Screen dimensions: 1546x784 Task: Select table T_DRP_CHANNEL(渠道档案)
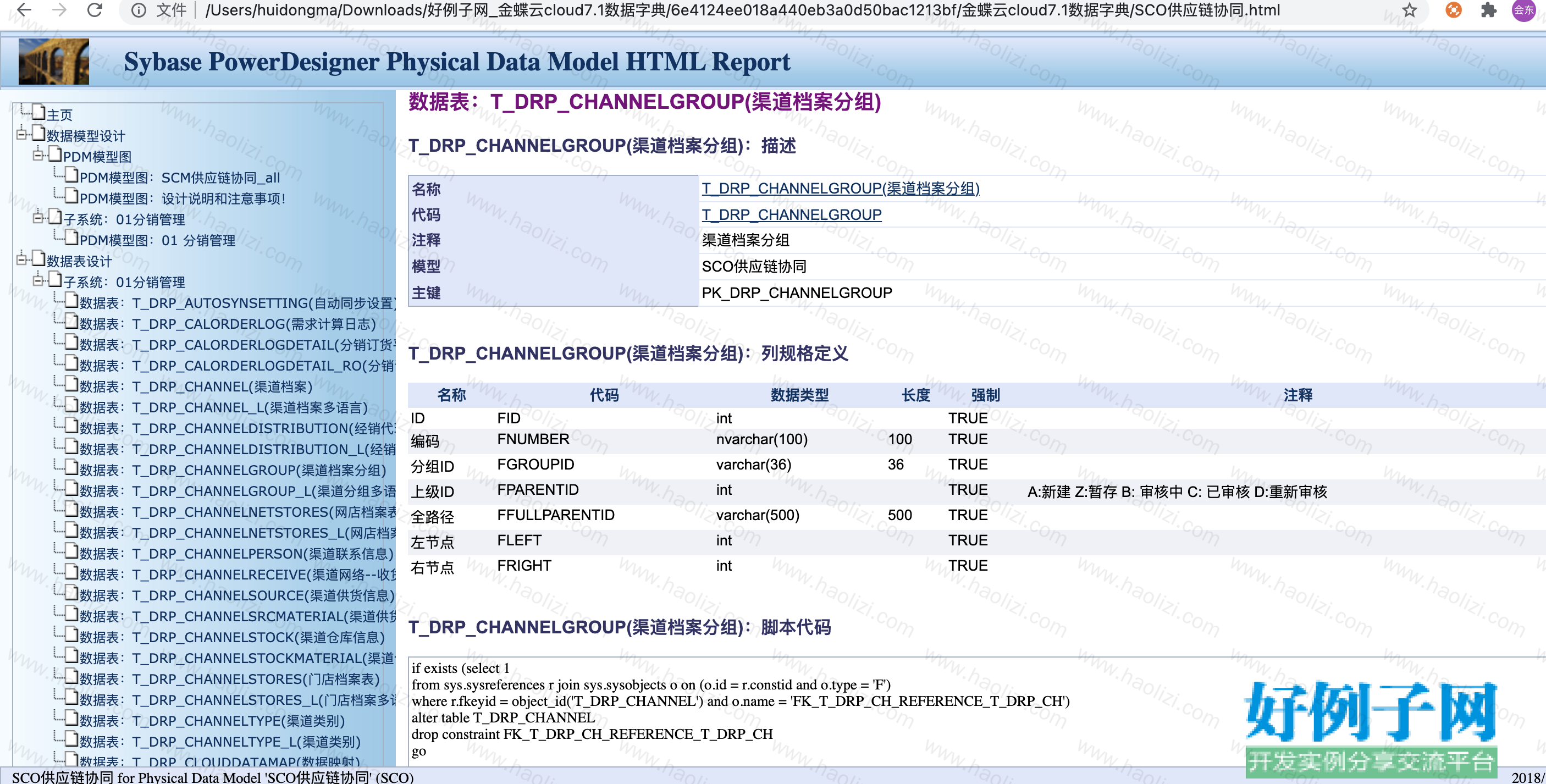(196, 387)
